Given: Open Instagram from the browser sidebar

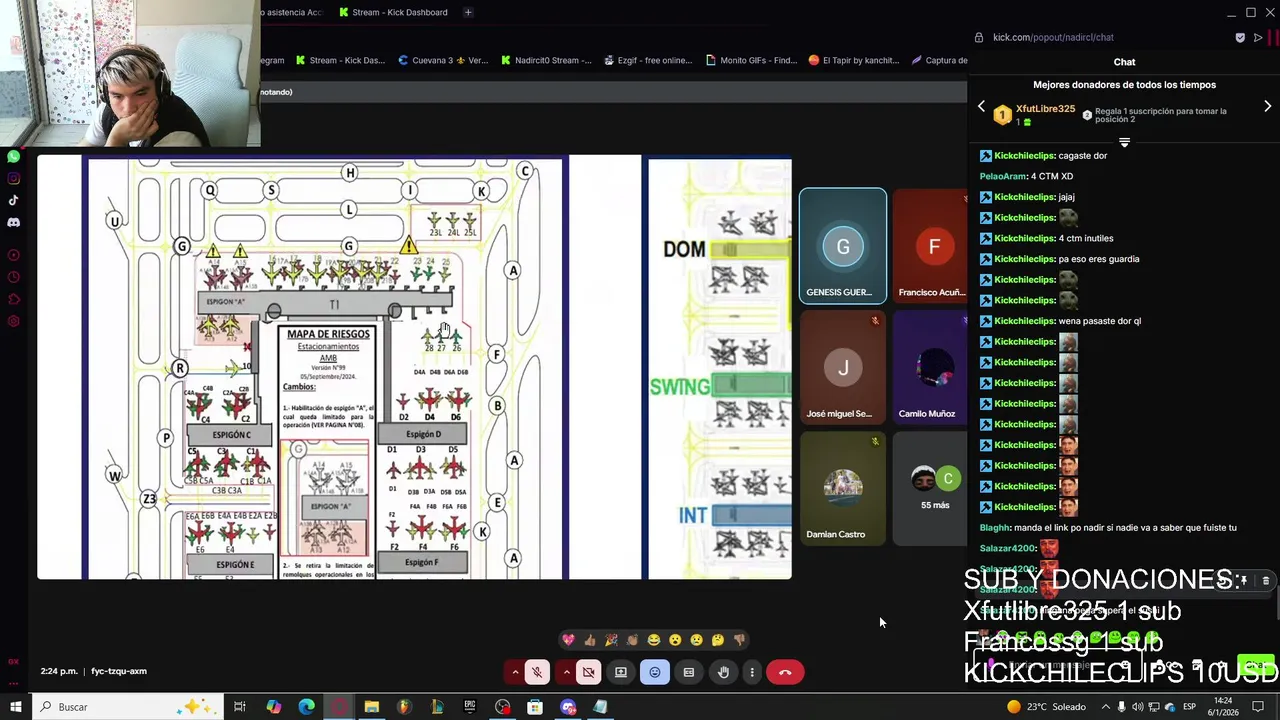Looking at the screenshot, I should (x=14, y=179).
